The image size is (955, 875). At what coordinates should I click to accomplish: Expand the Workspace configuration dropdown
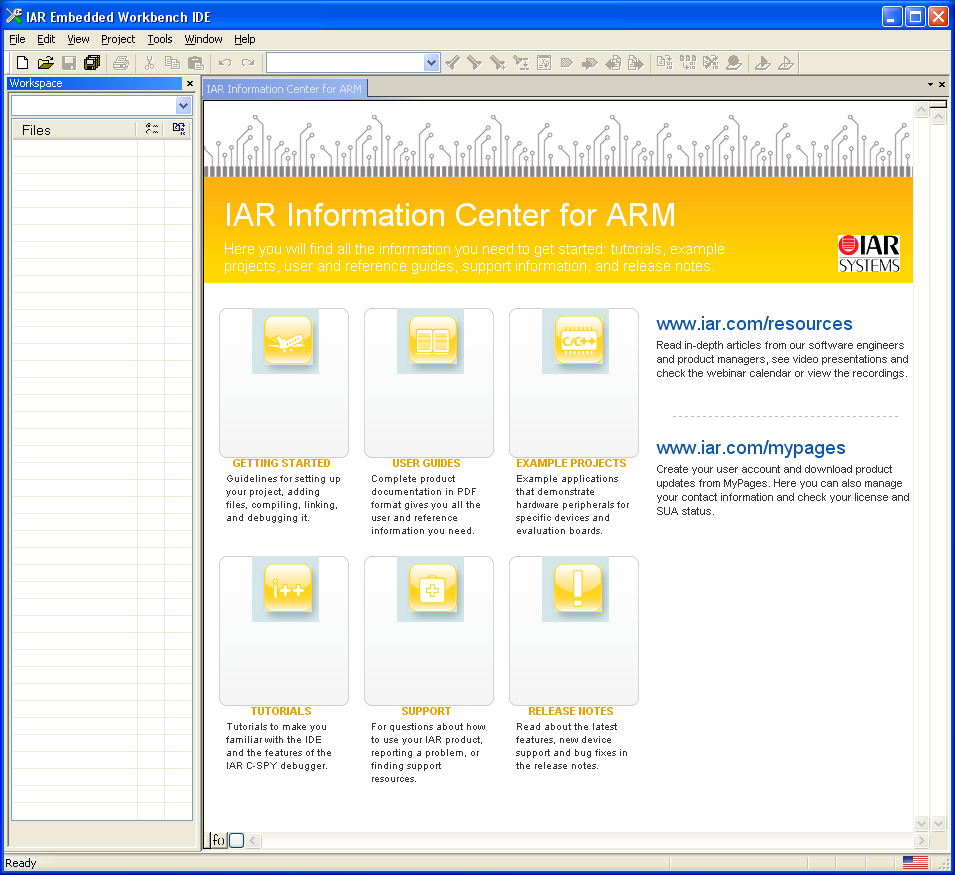(183, 106)
